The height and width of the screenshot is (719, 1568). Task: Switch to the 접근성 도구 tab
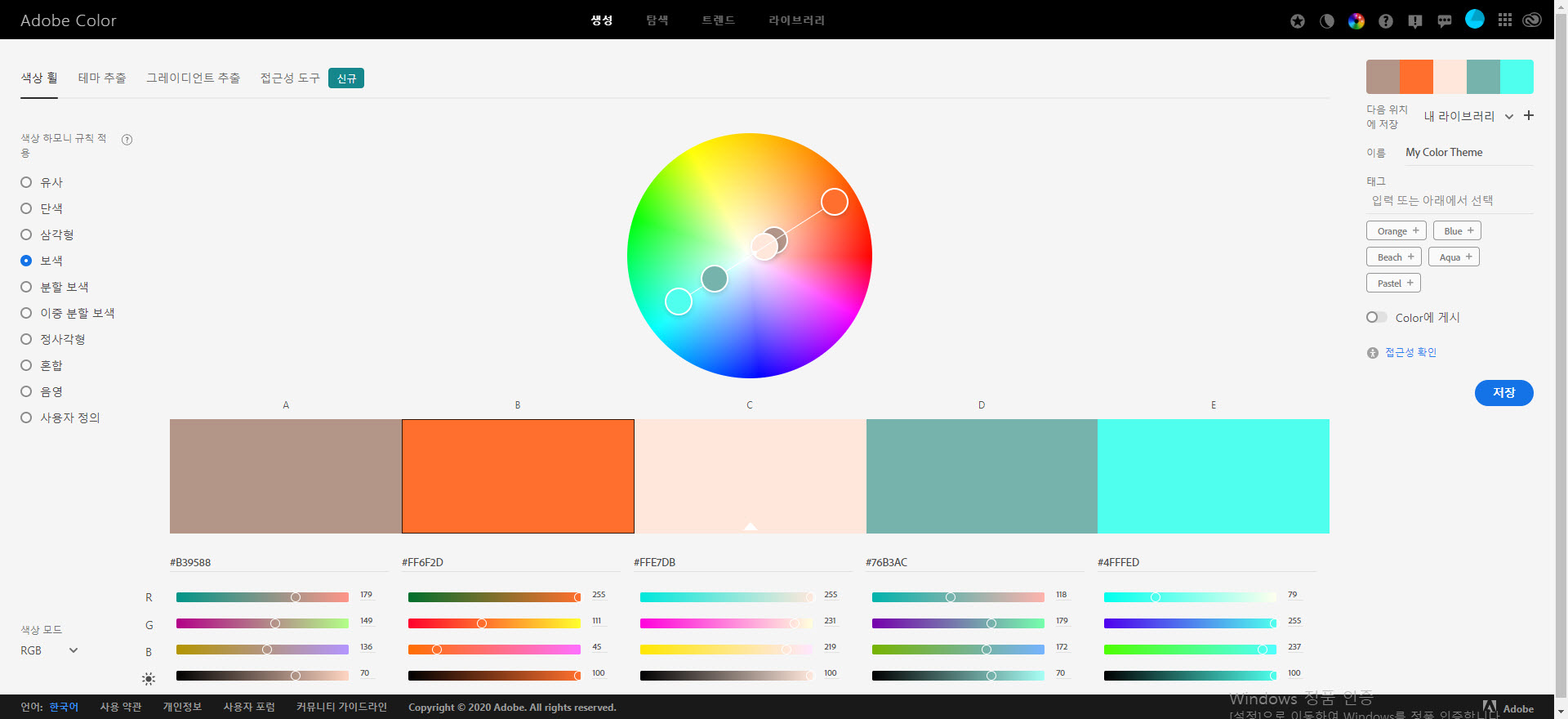(290, 78)
